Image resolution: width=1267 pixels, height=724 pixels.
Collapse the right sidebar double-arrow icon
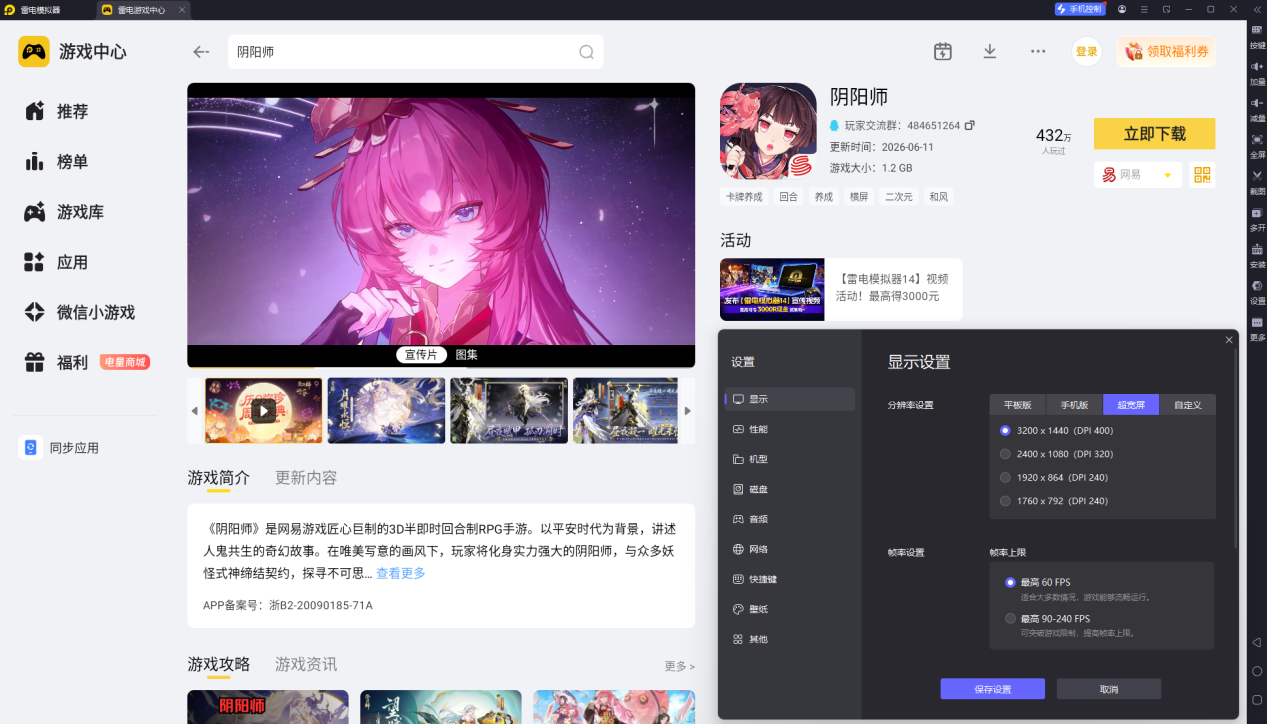pos(1257,9)
